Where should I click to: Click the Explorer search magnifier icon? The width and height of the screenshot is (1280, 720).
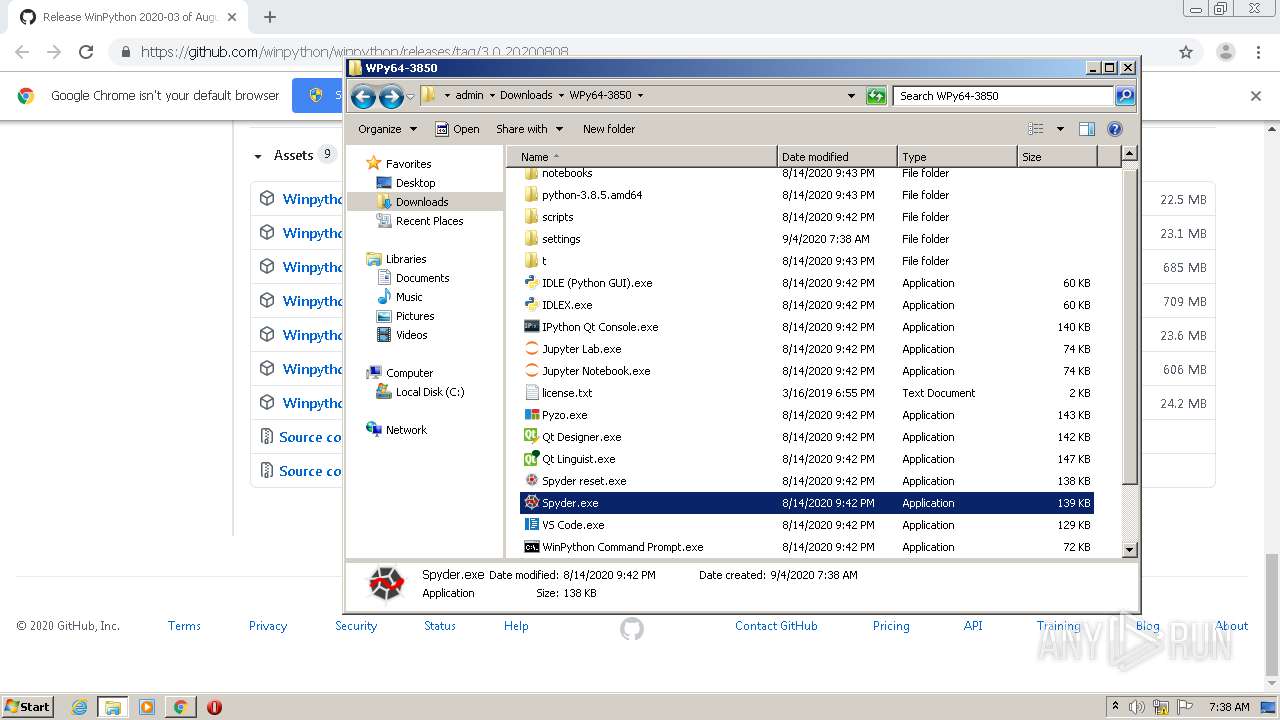1125,96
